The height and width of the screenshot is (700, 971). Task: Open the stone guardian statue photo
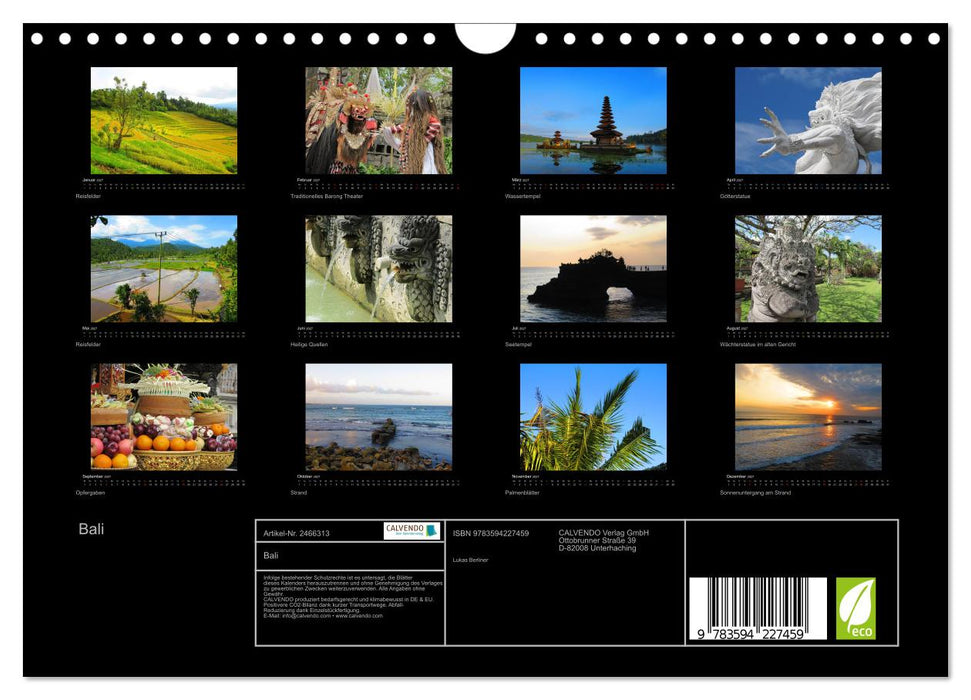(808, 268)
